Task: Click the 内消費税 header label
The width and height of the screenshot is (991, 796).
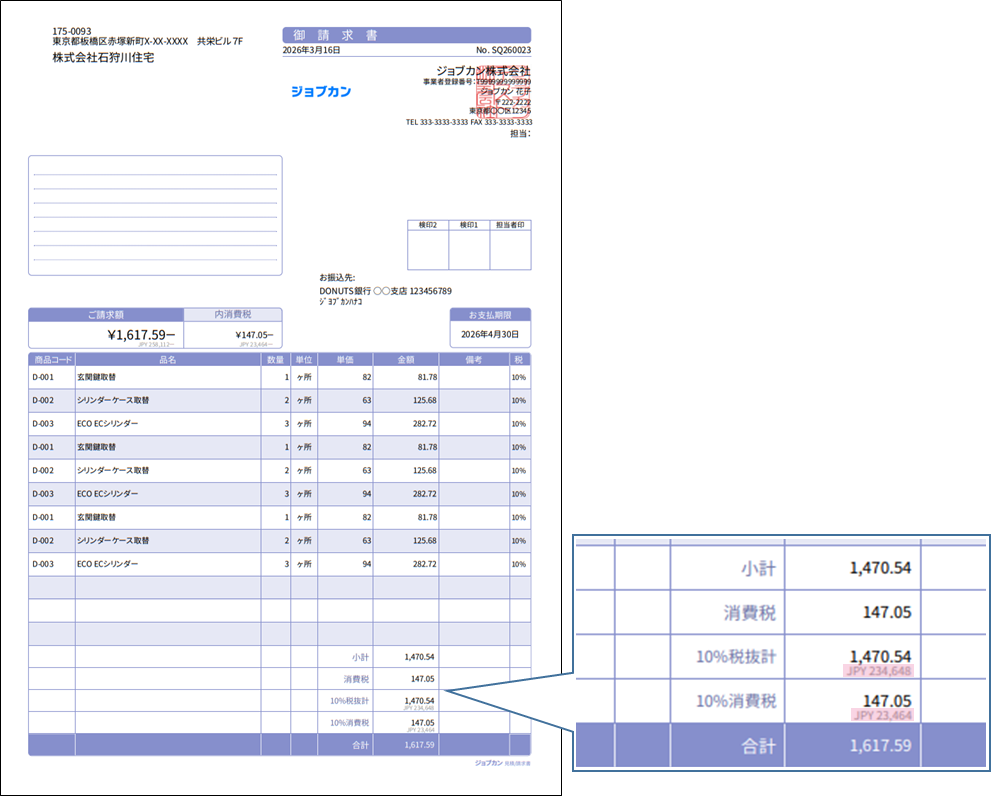Action: 233,314
